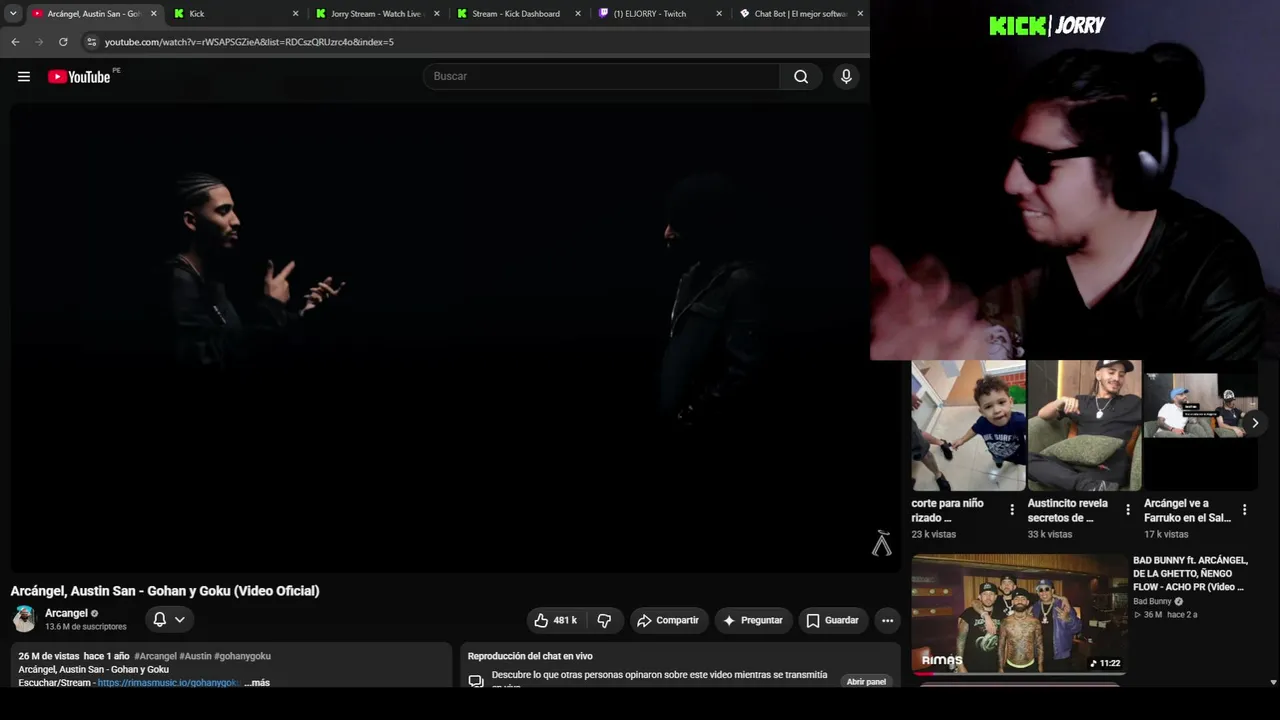Open the YouTube guide hamburger menu
Screen dimensions: 1280x720
tap(24, 77)
